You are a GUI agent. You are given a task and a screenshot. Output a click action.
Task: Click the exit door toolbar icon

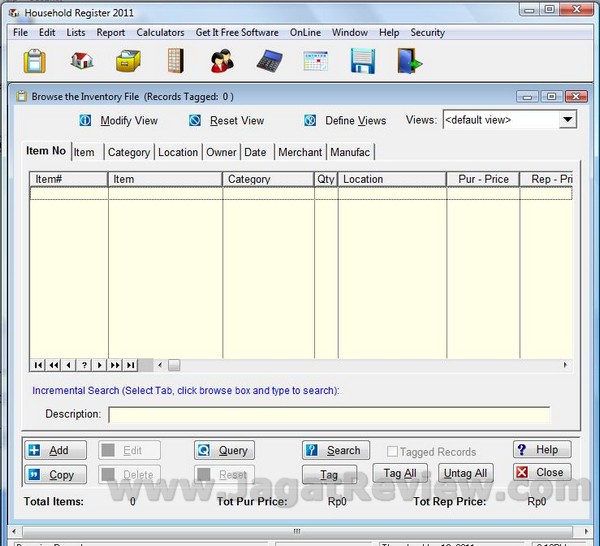[x=409, y=61]
